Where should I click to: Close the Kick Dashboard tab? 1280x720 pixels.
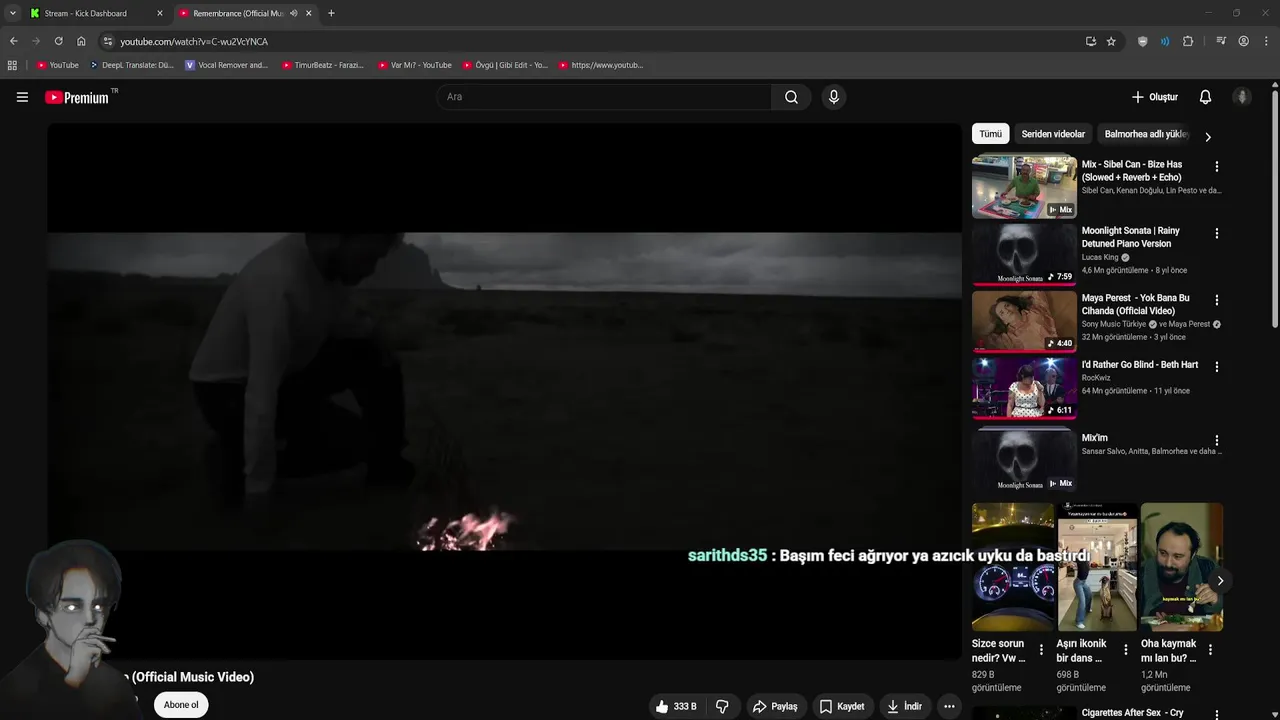pyautogui.click(x=159, y=13)
